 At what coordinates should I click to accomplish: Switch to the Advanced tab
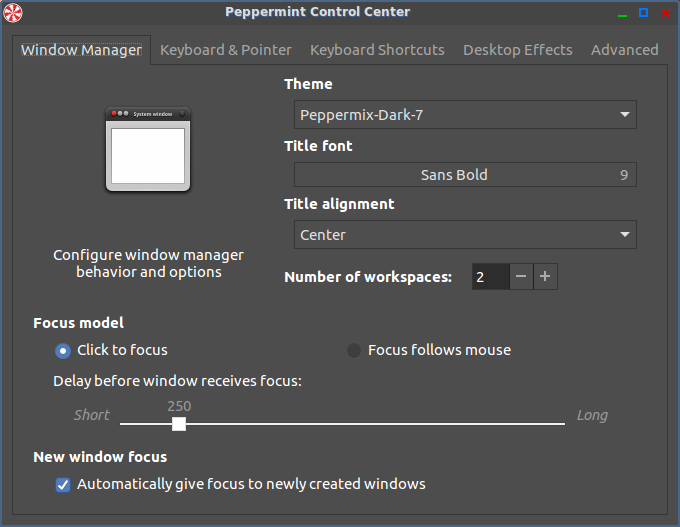coord(624,50)
